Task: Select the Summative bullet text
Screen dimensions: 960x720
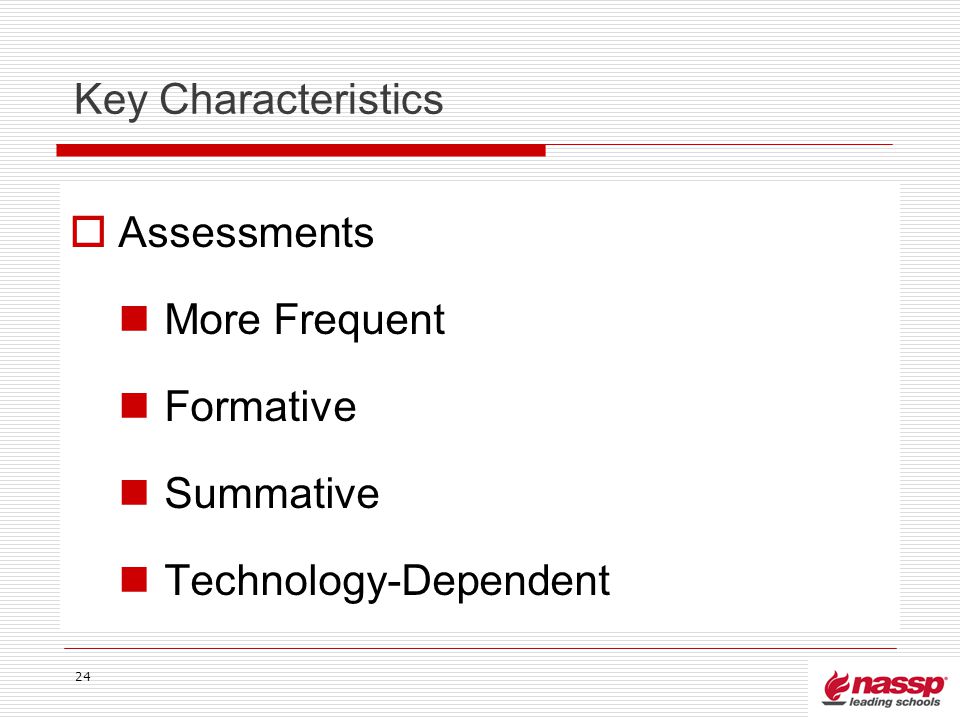Action: pos(272,493)
